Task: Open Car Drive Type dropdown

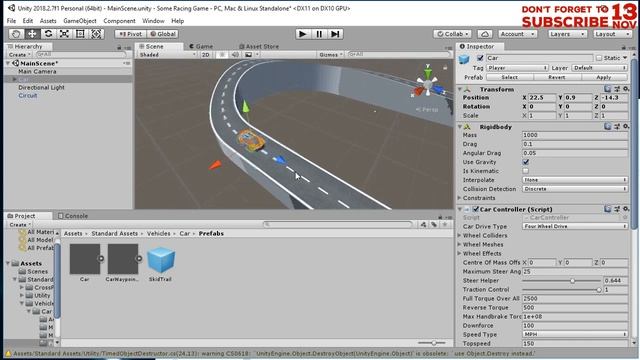Action: click(575, 226)
